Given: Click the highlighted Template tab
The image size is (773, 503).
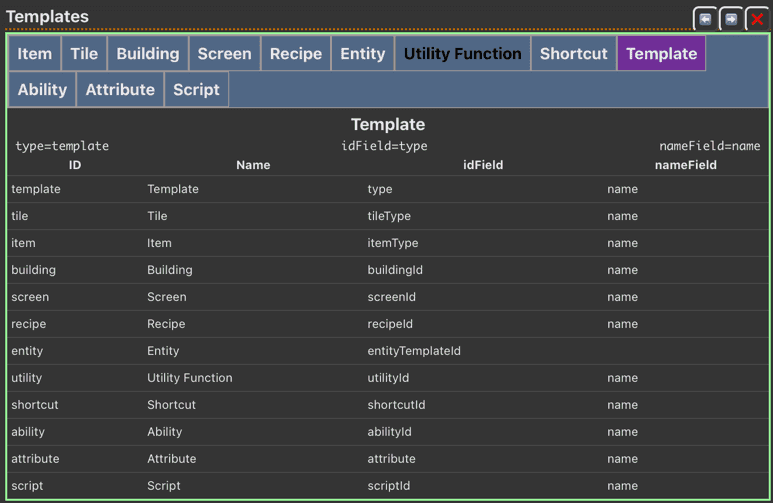Looking at the screenshot, I should [661, 54].
